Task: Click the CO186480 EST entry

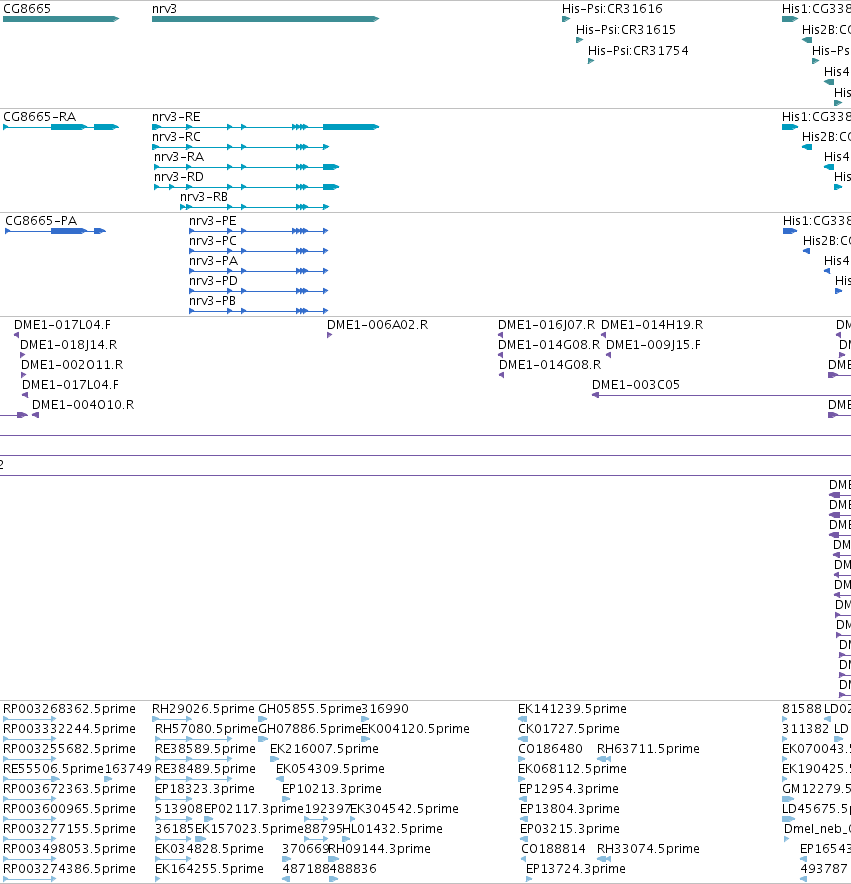Action: tap(522, 759)
